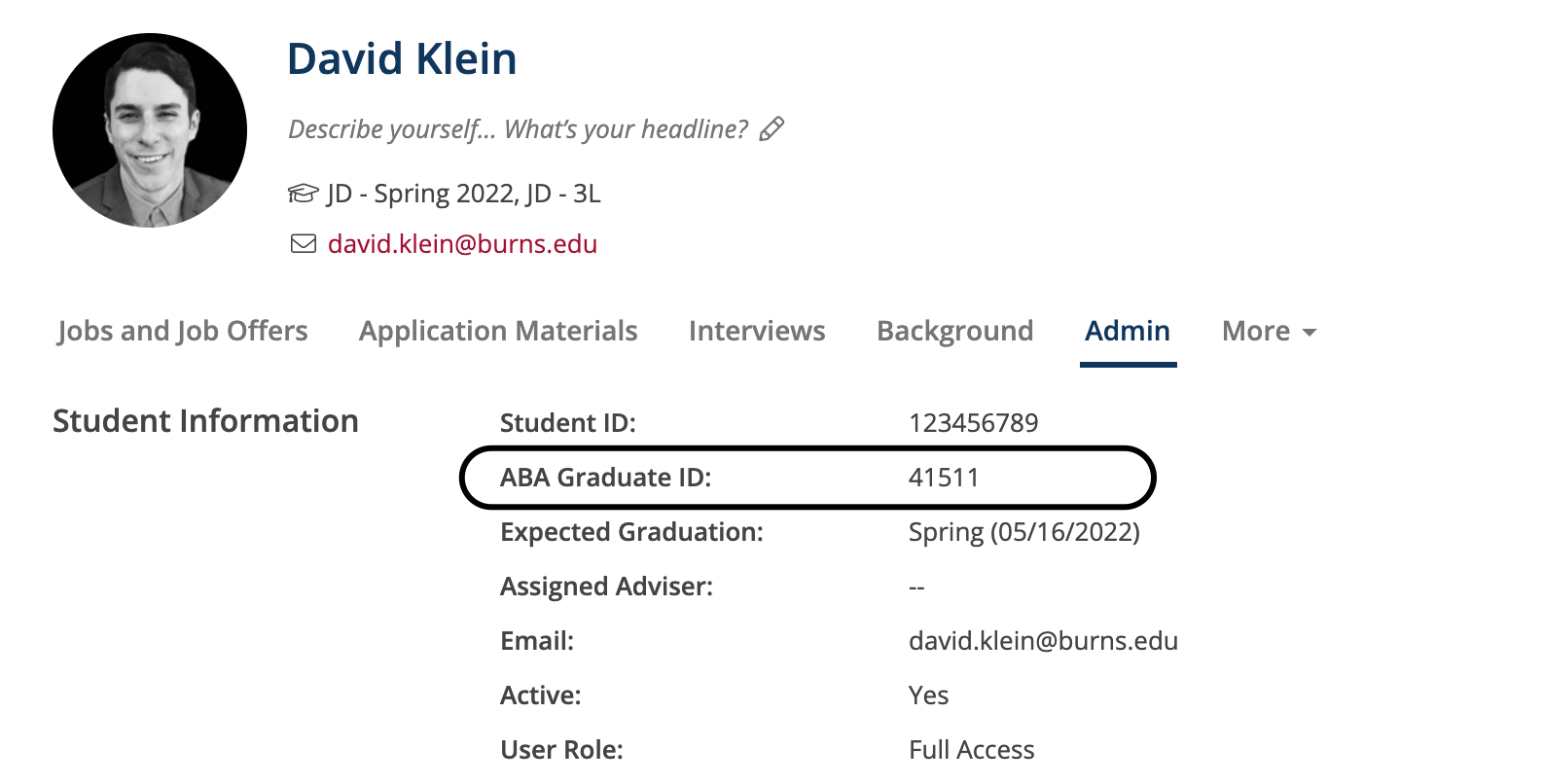Click the Student Information section heading

pyautogui.click(x=205, y=421)
